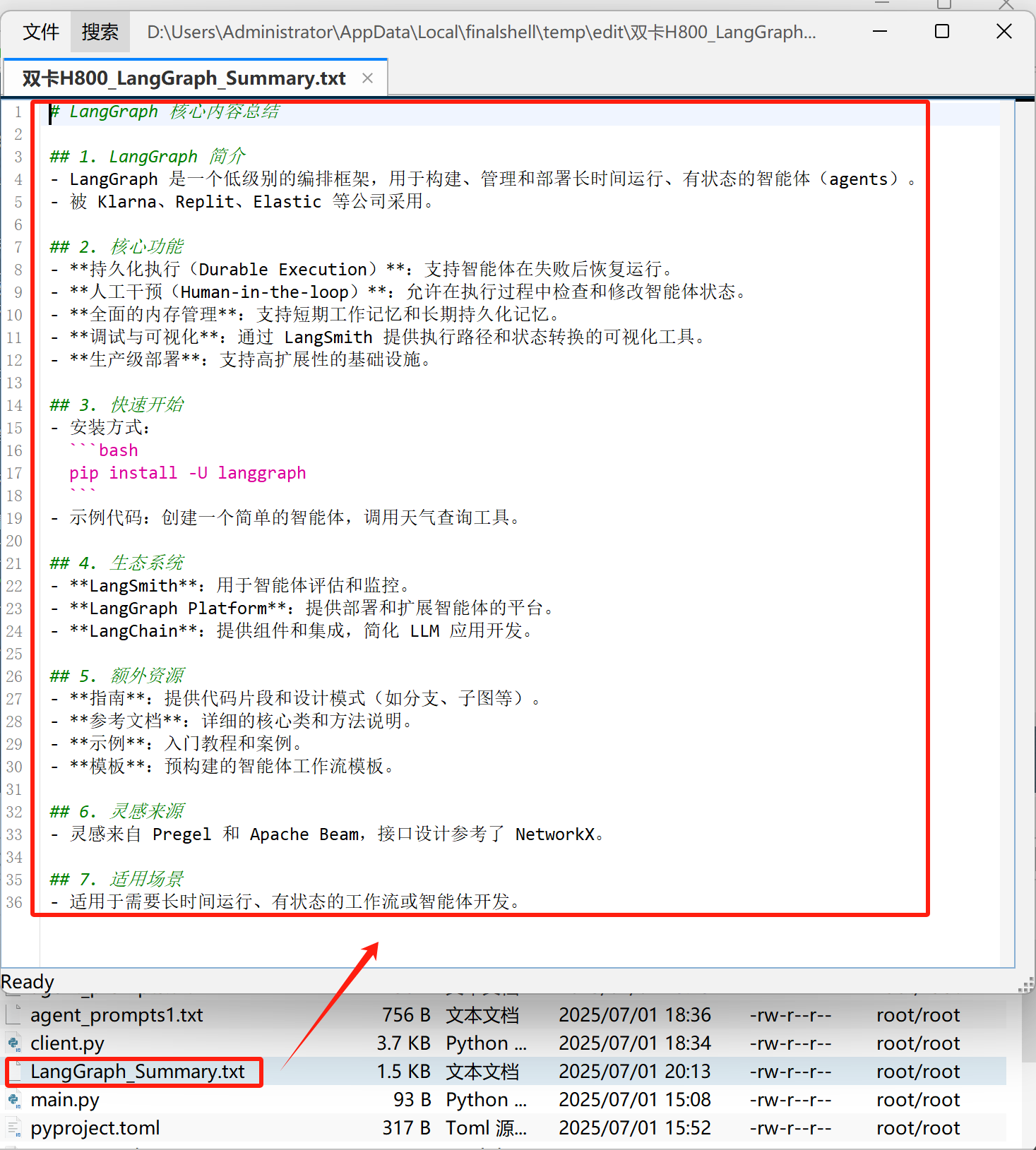Screen dimensions: 1036x1150
Task: Click line number 17 in gutter
Action: (x=14, y=473)
